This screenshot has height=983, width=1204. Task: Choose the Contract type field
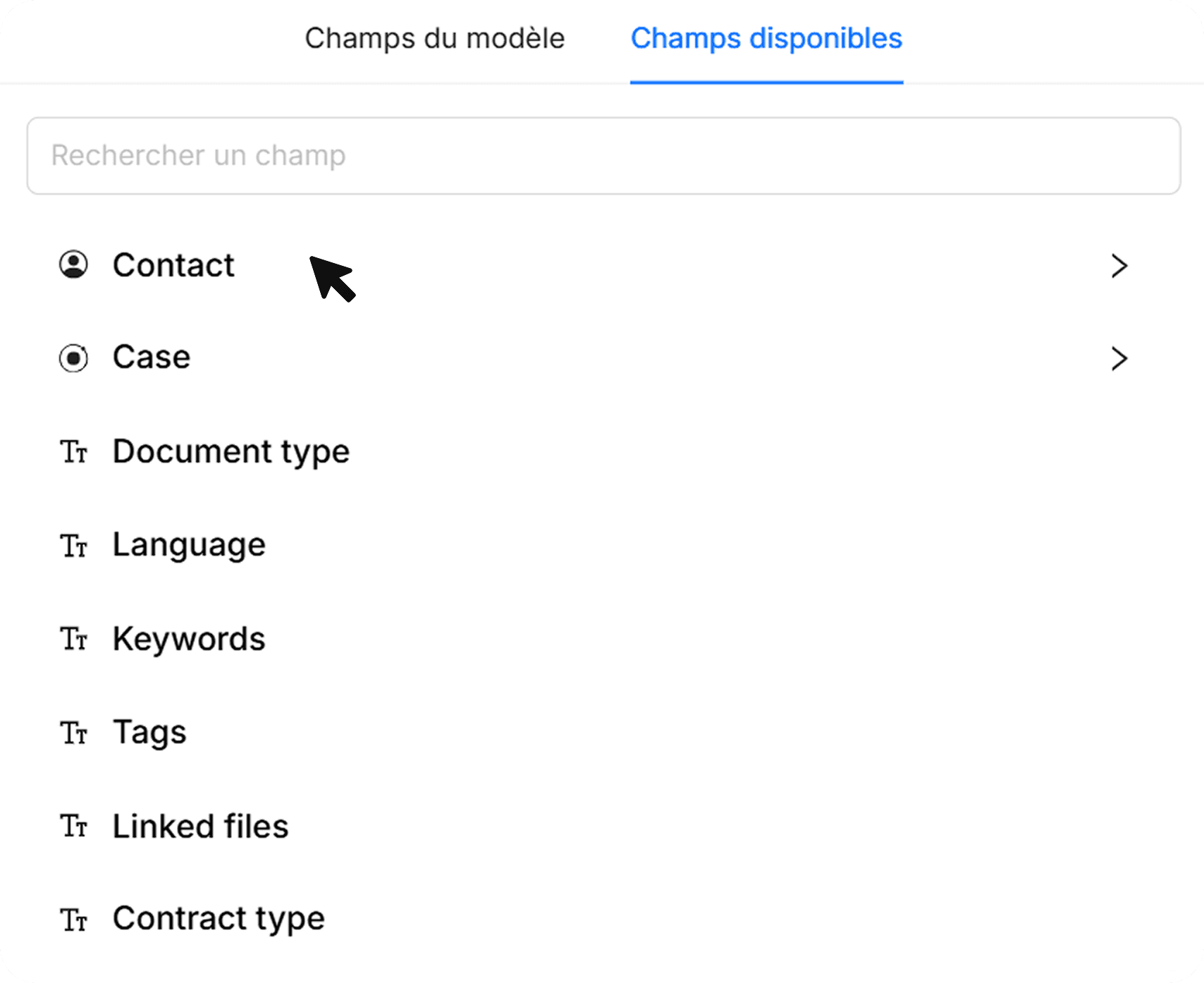219,919
